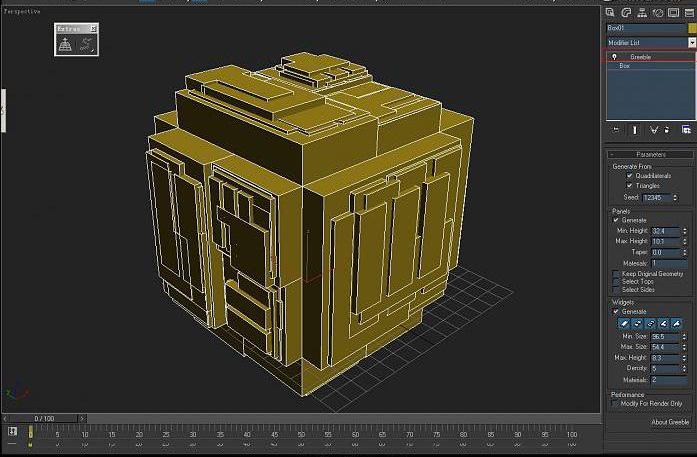Open the Motion command panel tab
The height and width of the screenshot is (457, 697).
(x=658, y=12)
